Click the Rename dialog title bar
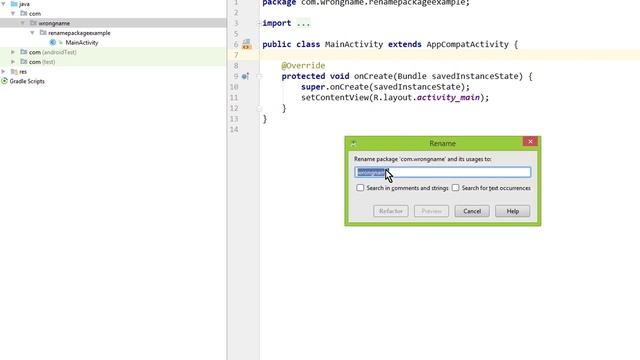The image size is (640, 360). tap(442, 143)
